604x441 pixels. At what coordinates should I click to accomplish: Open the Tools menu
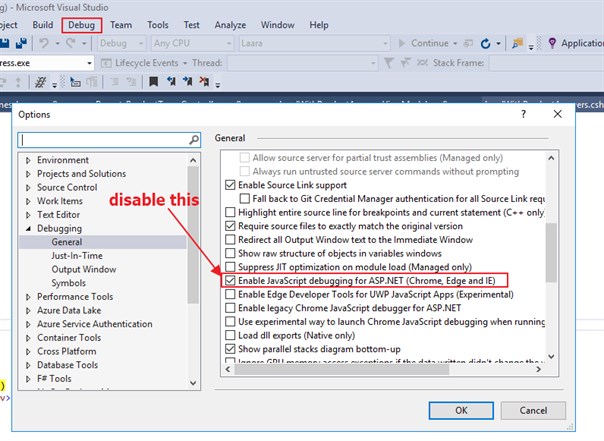click(x=158, y=25)
